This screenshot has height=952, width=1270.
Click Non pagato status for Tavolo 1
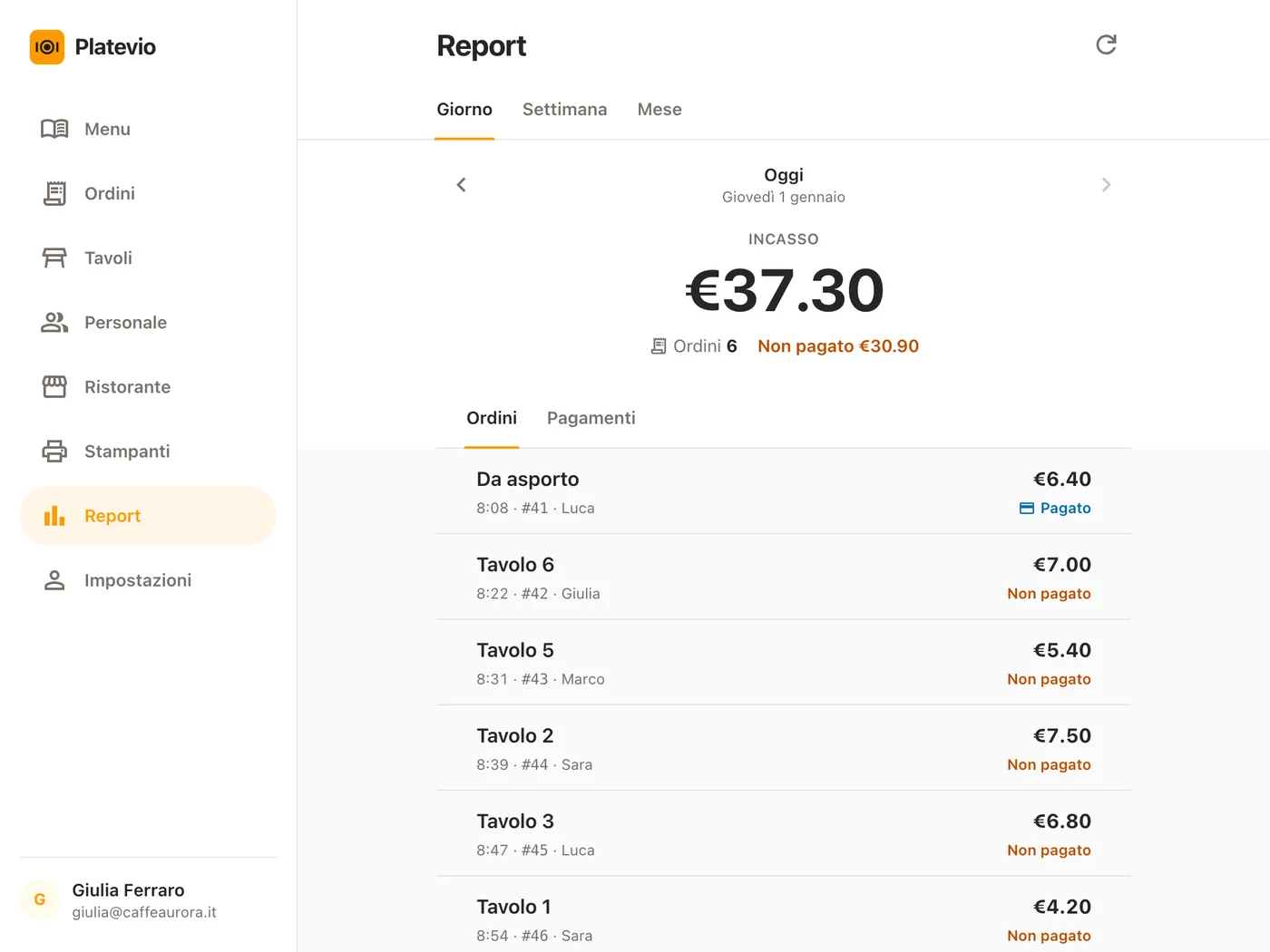[x=1049, y=936]
